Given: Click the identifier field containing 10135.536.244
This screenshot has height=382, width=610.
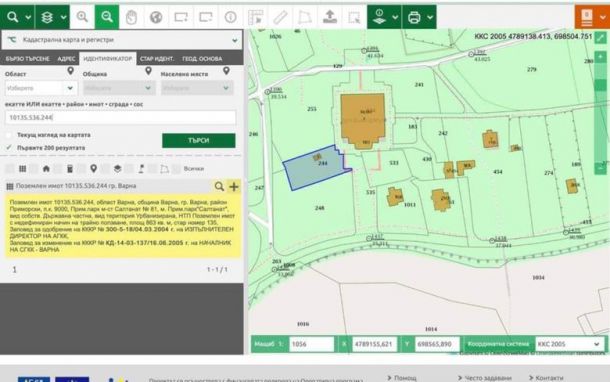Looking at the screenshot, I should coord(121,117).
